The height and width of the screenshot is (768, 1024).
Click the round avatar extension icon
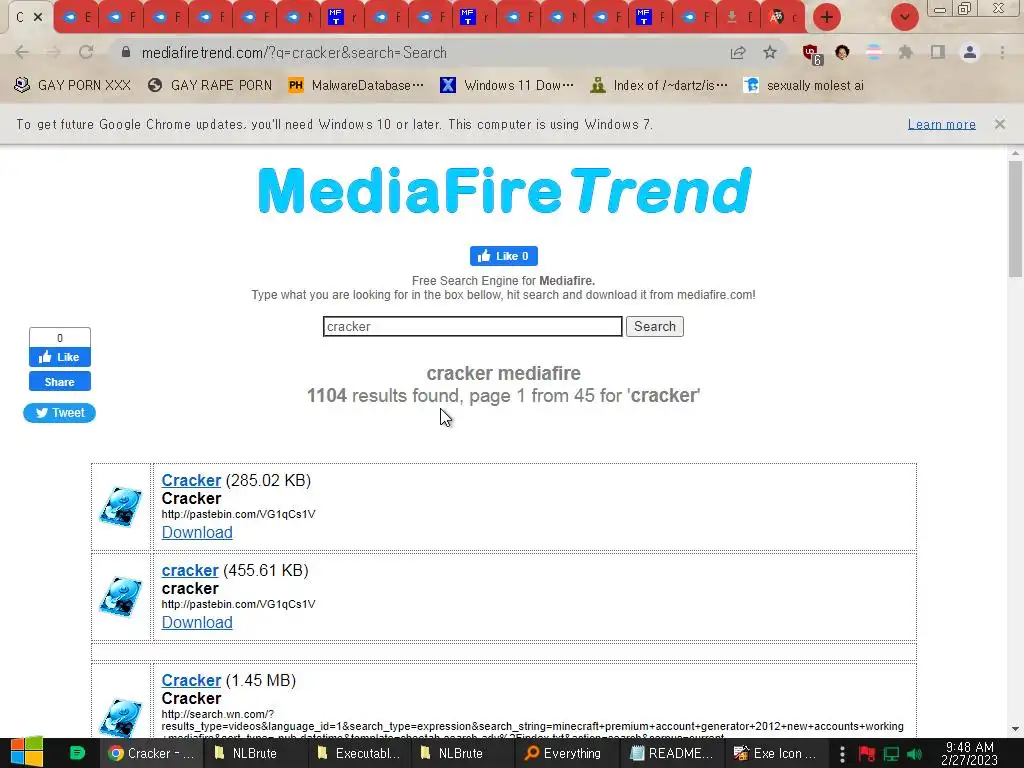click(842, 52)
